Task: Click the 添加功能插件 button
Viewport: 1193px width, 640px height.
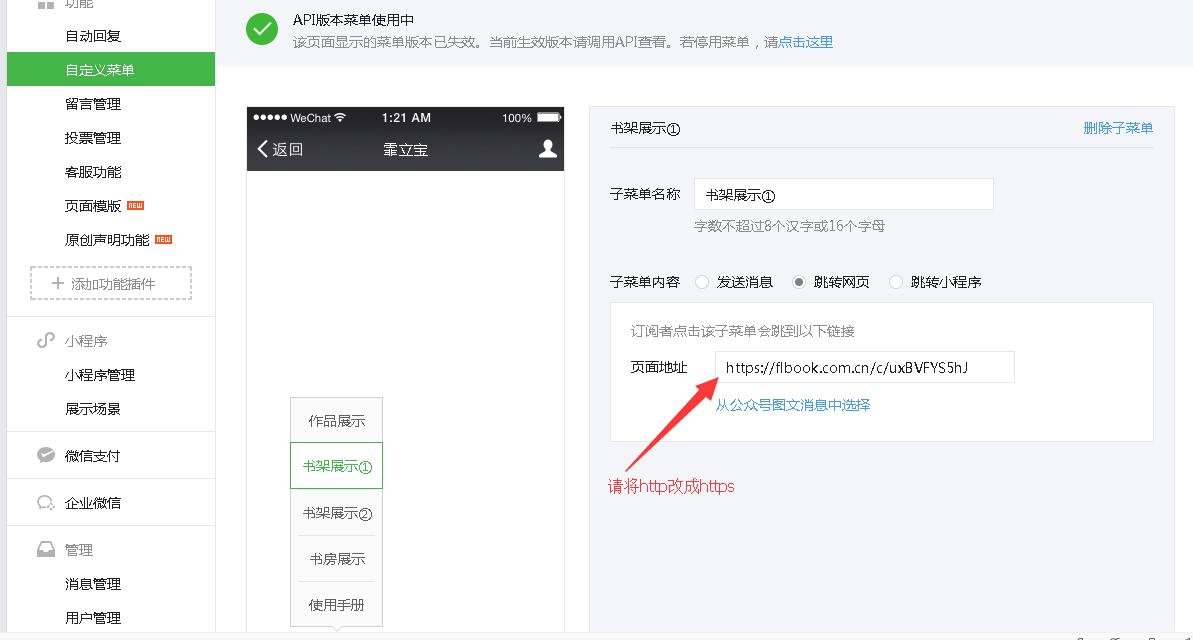Action: coord(111,283)
